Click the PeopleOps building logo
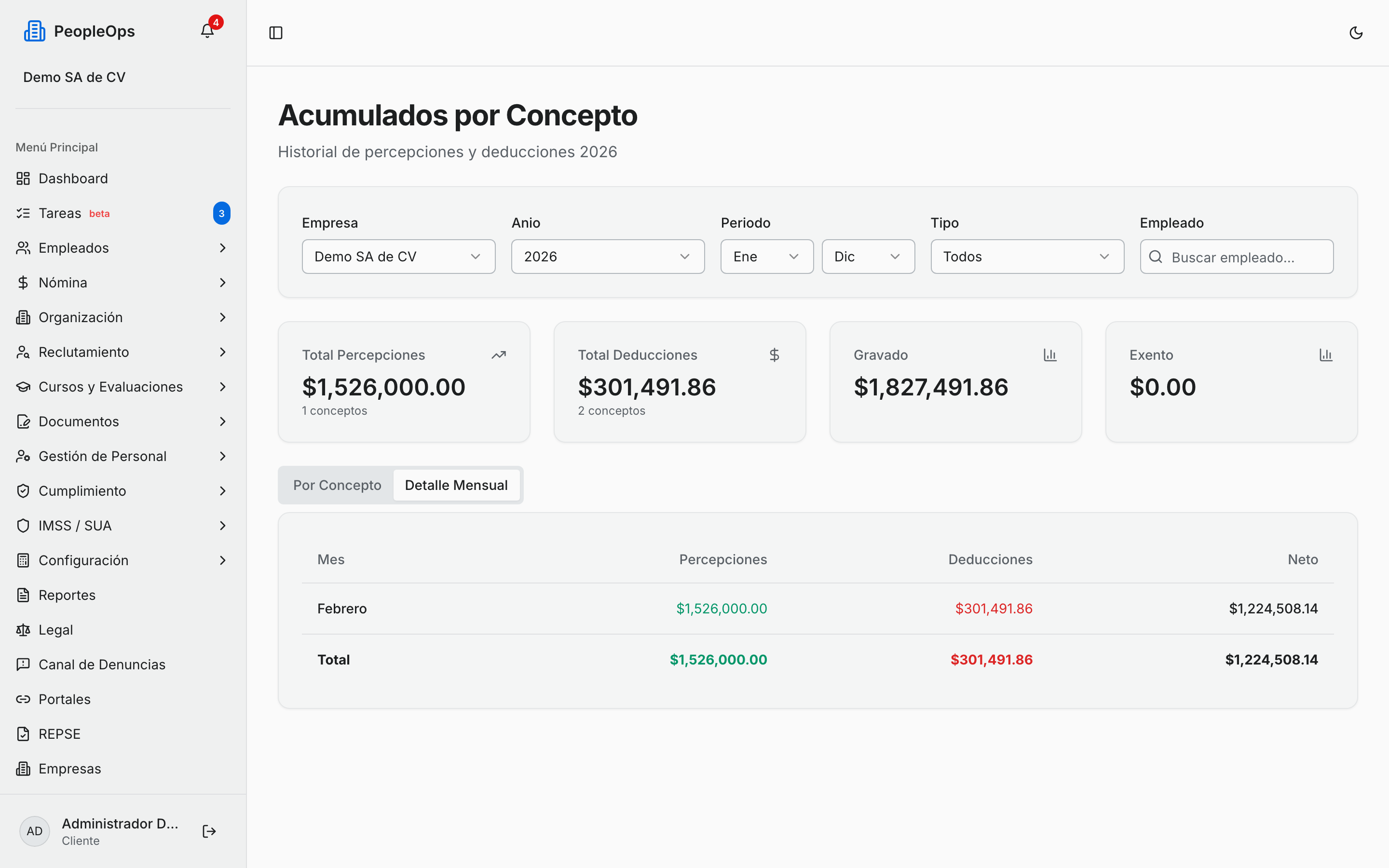Viewport: 1389px width, 868px height. [x=34, y=31]
